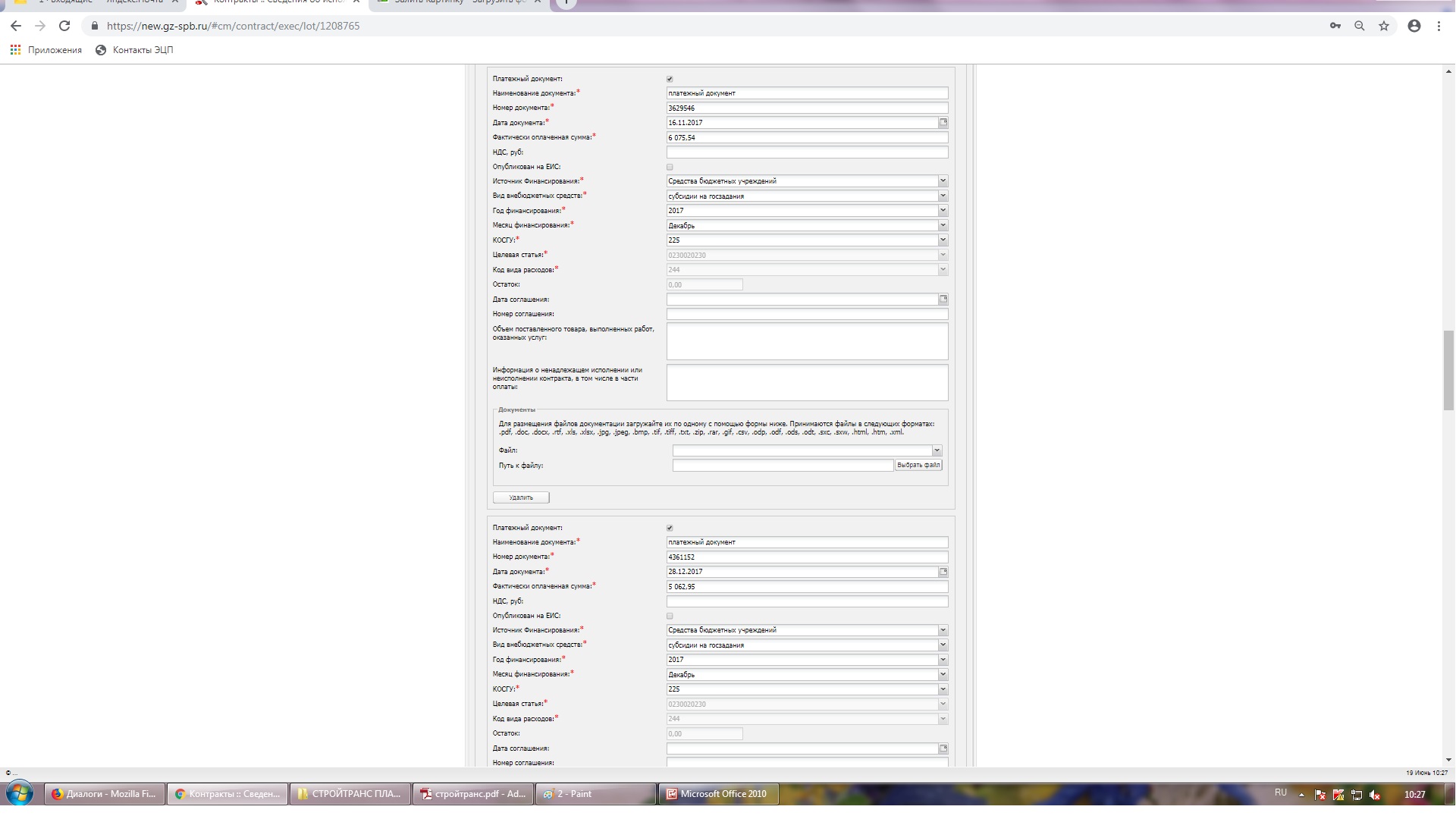Screen dimensions: 1456x819
Task: Click the browser zoom magnifier icon
Action: click(1360, 26)
